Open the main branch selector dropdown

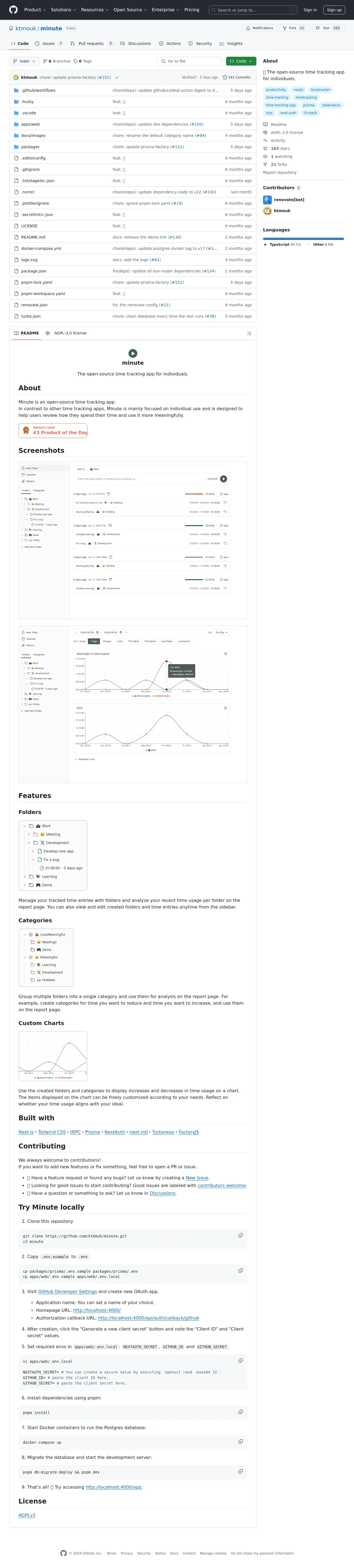click(x=24, y=61)
